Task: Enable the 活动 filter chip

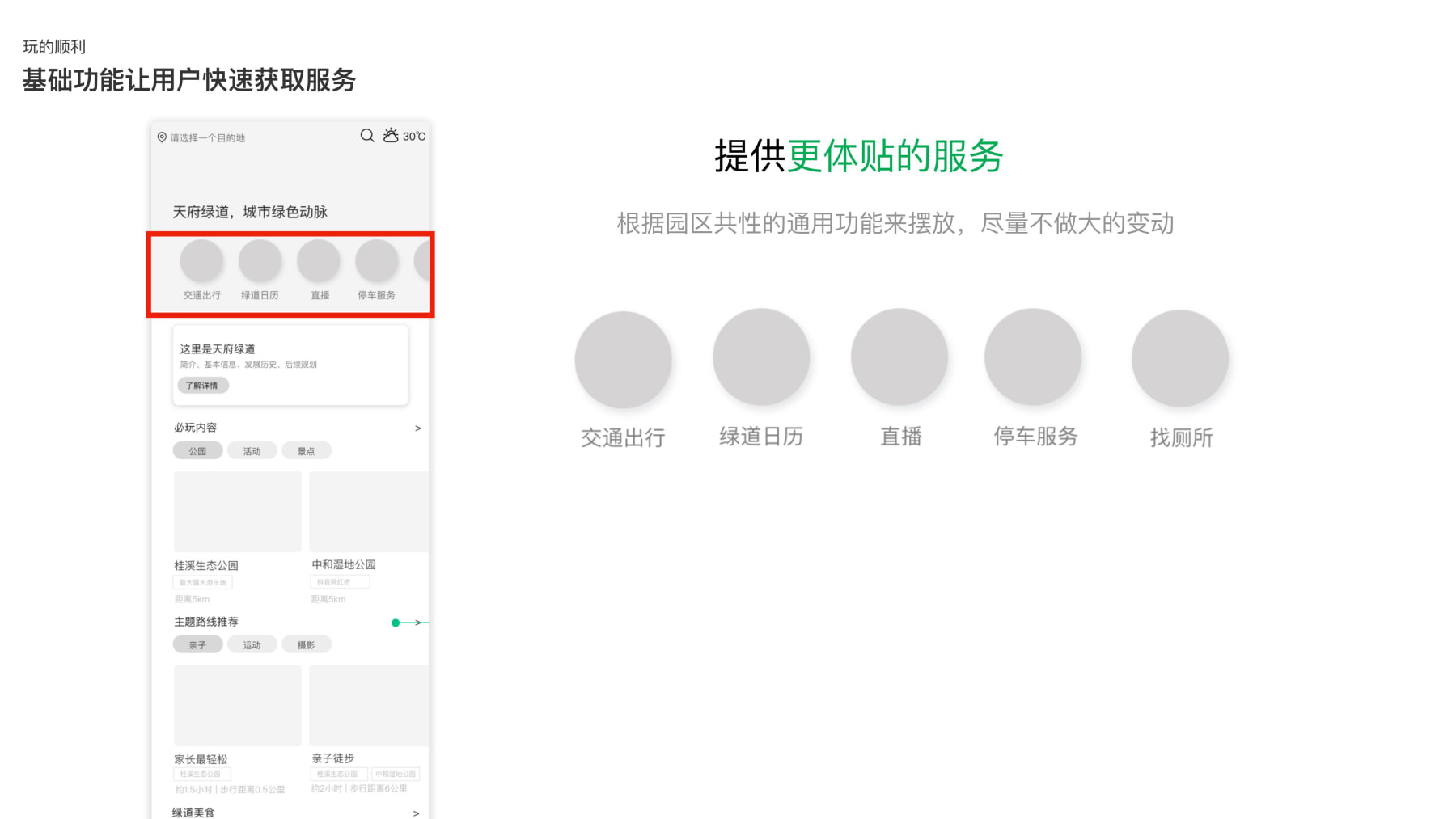Action: (252, 450)
